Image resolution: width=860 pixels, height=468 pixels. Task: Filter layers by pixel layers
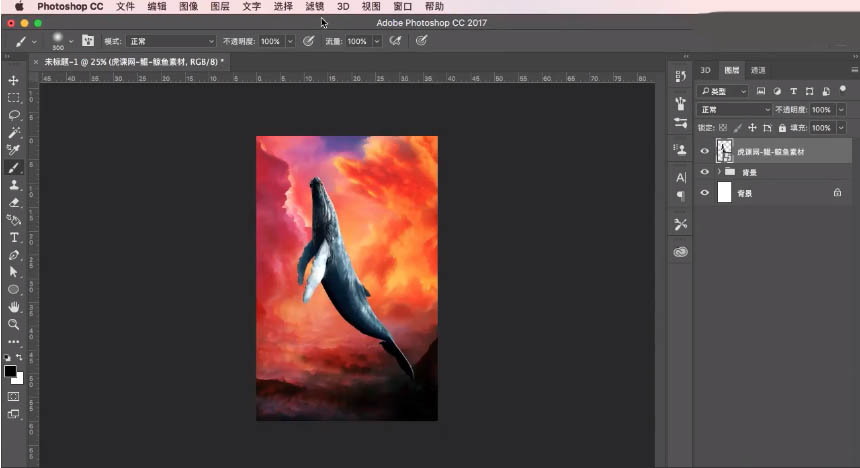(x=761, y=91)
